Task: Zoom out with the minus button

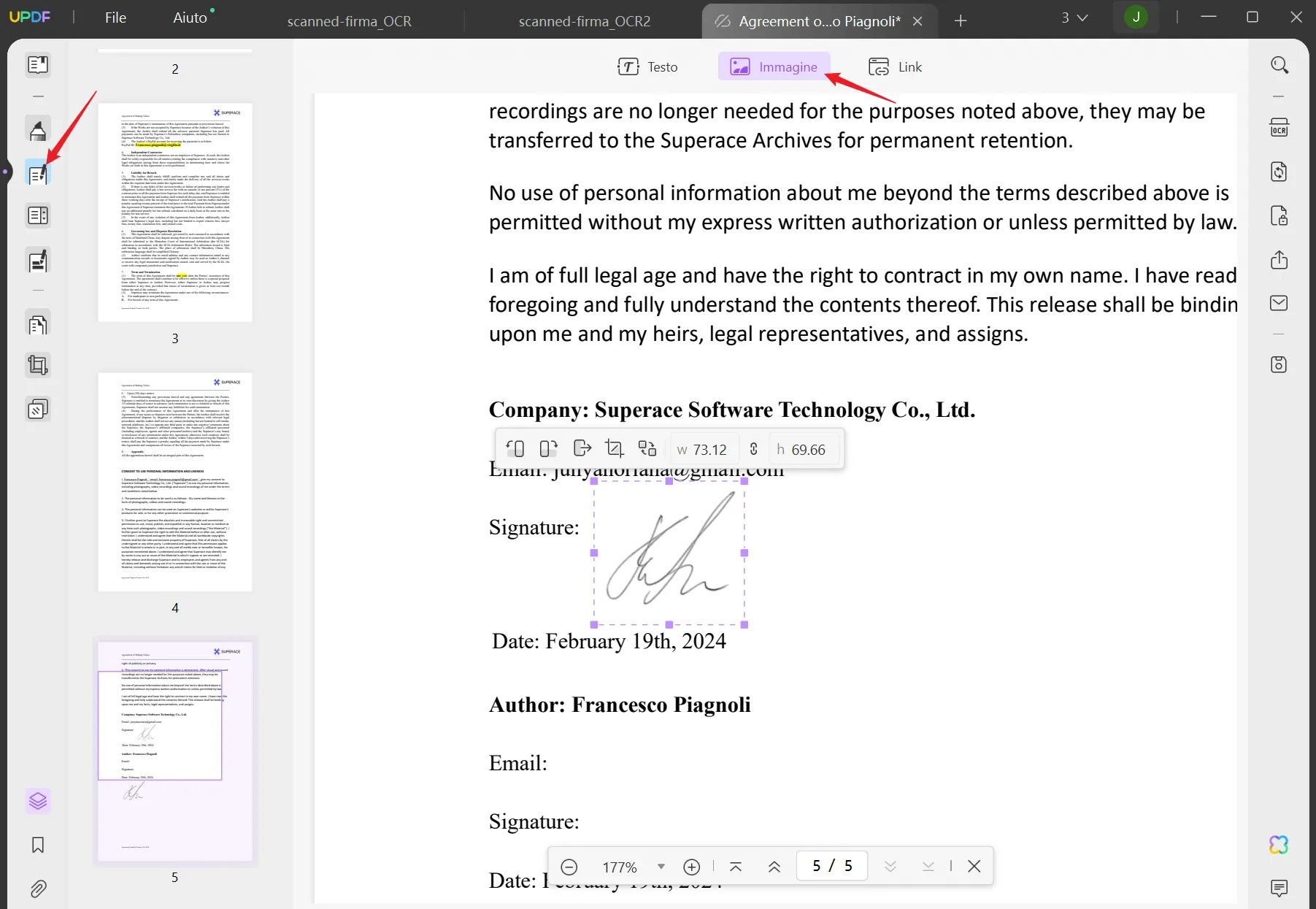Action: [569, 867]
